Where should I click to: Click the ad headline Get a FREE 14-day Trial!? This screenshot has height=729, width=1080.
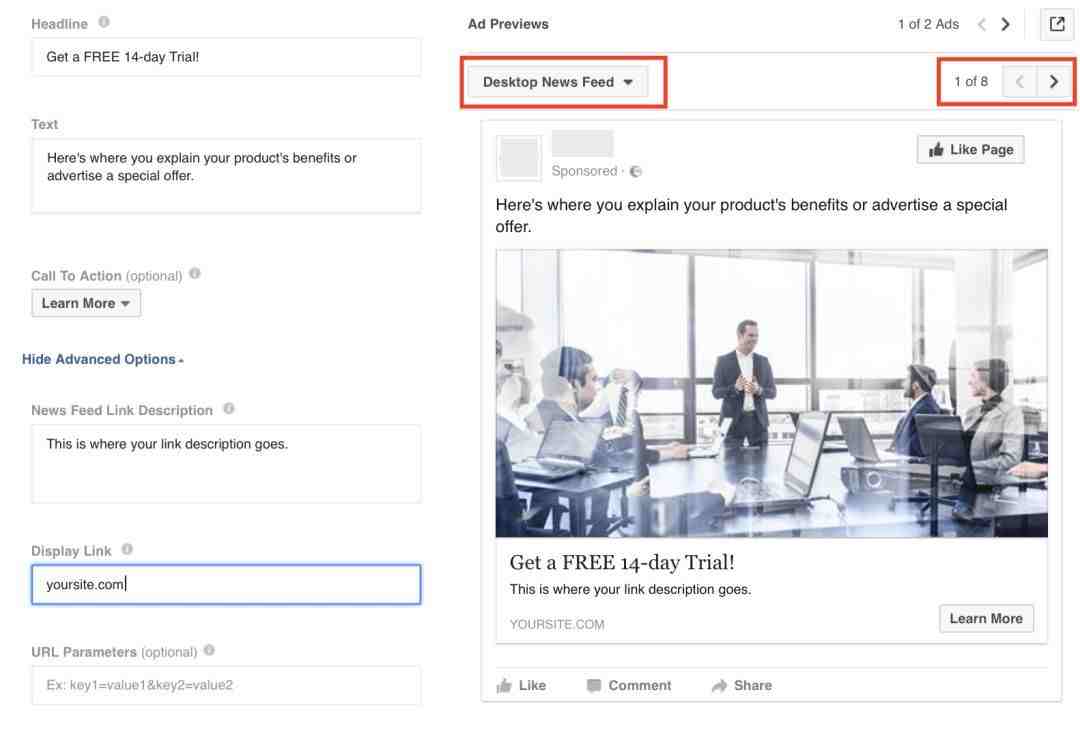[x=622, y=562]
